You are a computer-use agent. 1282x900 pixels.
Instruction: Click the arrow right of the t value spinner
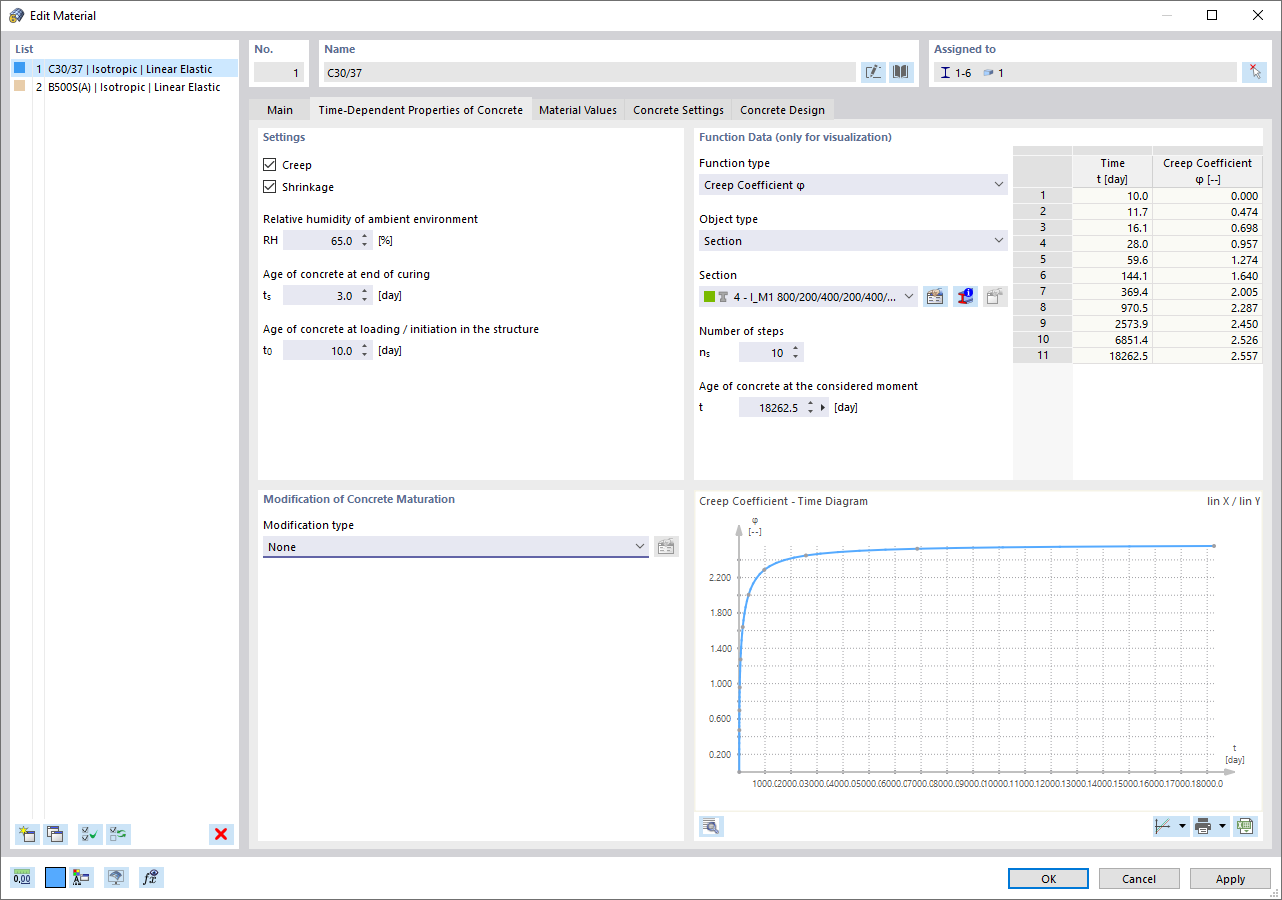[823, 407]
